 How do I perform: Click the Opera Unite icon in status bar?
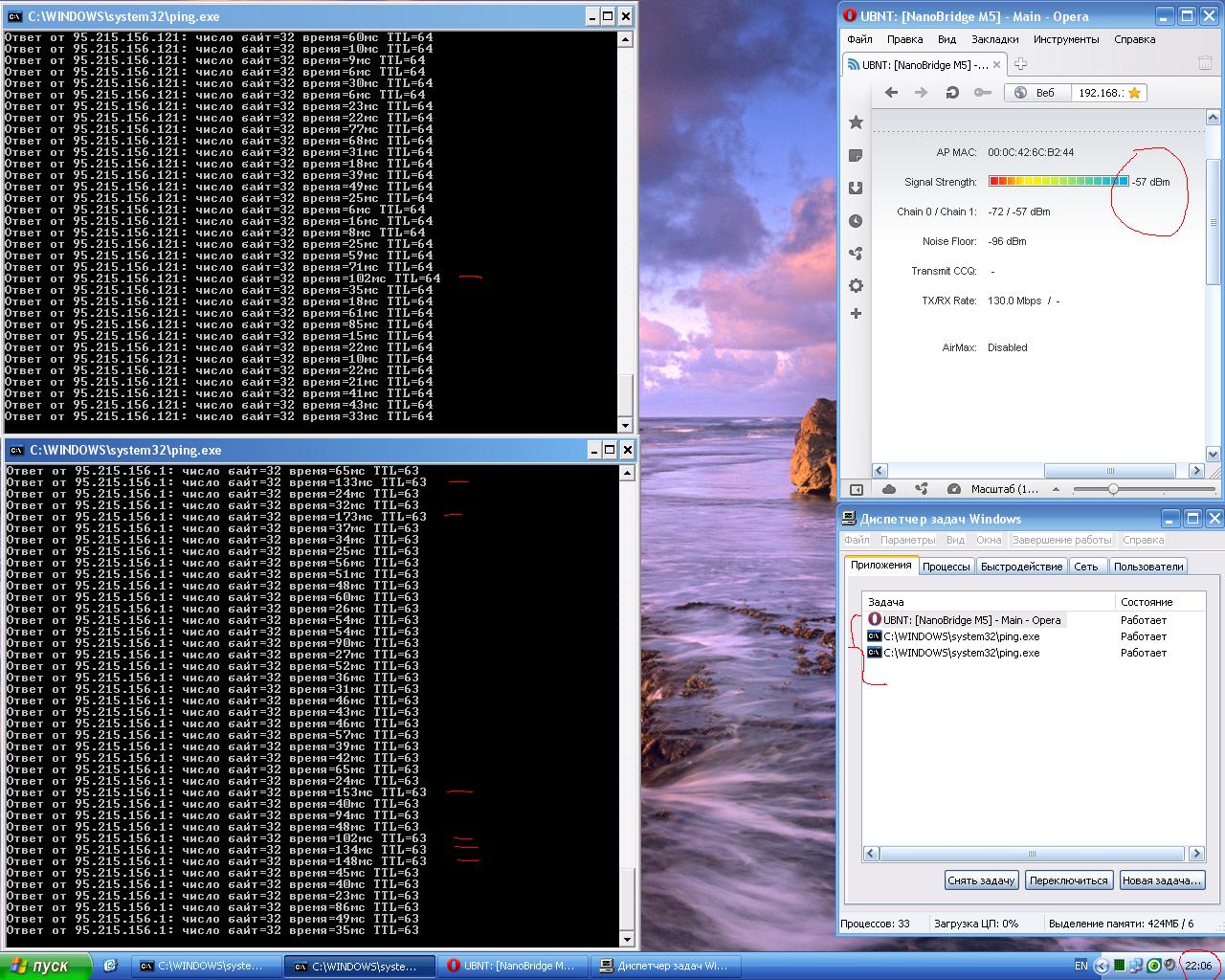coord(921,489)
